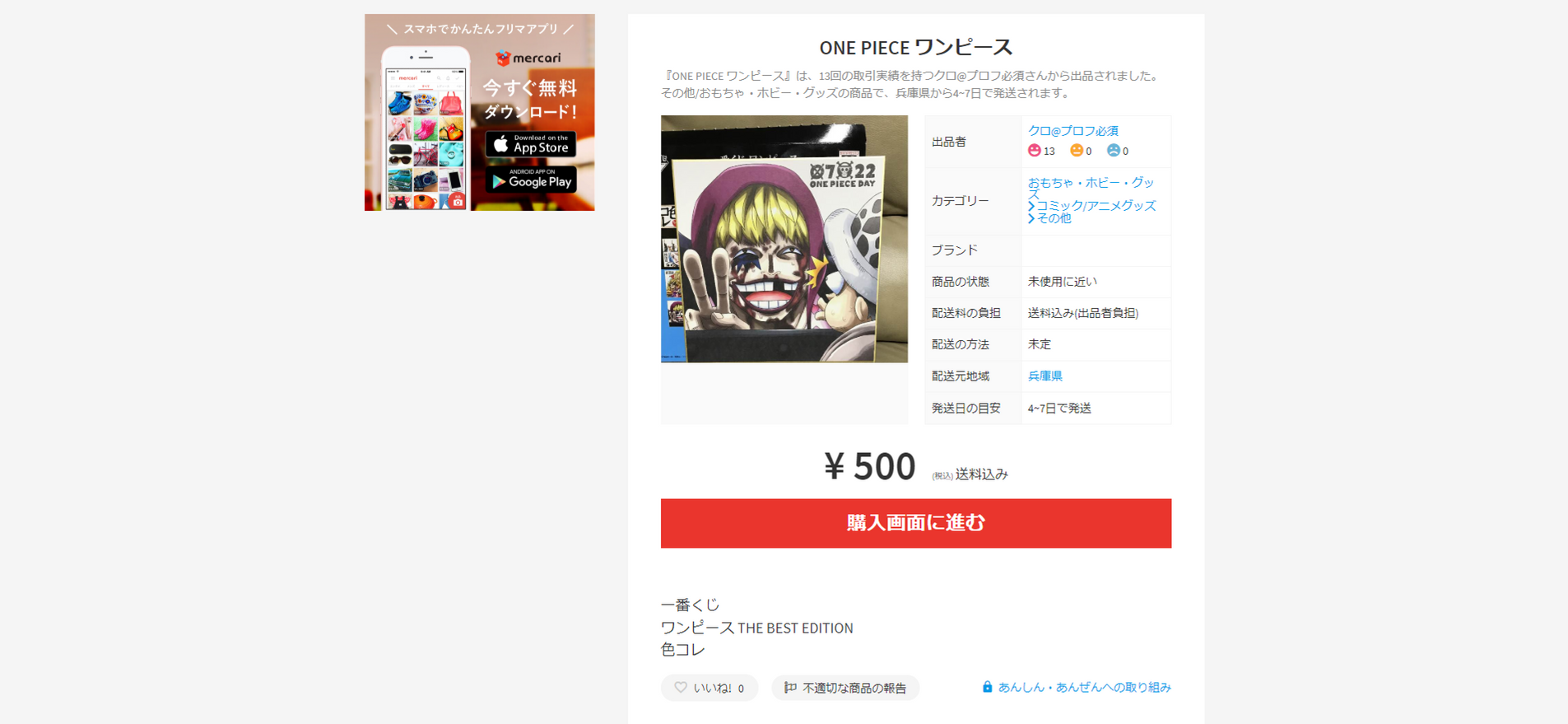The height and width of the screenshot is (724, 1568).
Task: Click the App Store download badge
Action: 530,144
